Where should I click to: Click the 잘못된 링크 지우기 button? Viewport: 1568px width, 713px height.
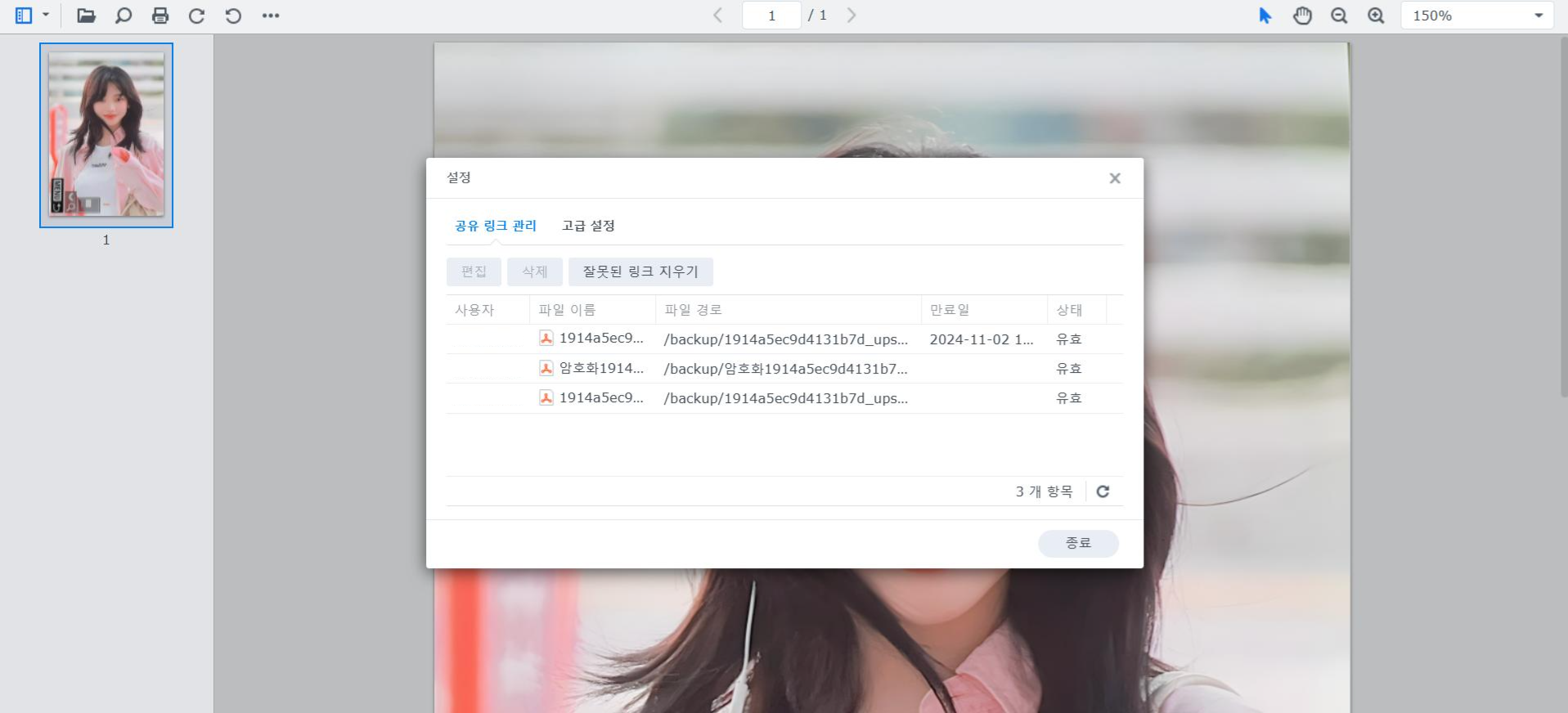click(640, 271)
